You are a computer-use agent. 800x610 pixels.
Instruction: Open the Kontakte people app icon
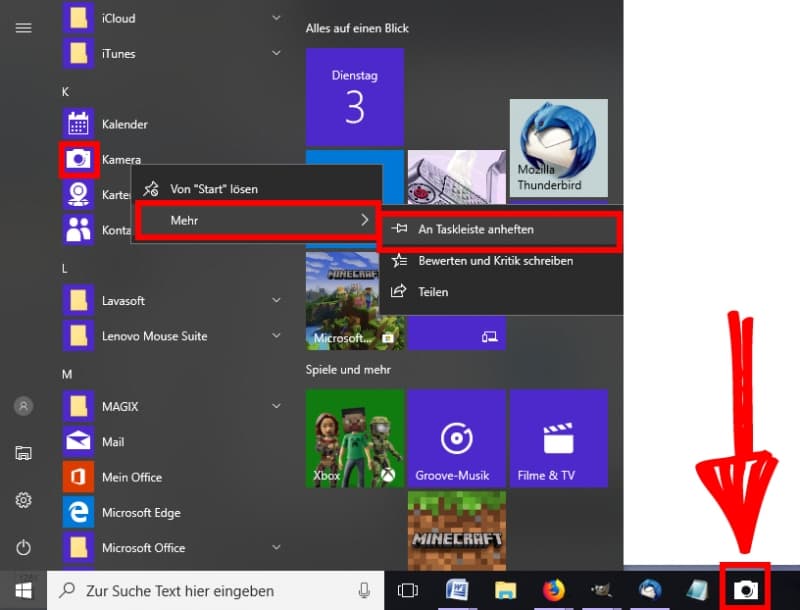[x=78, y=230]
